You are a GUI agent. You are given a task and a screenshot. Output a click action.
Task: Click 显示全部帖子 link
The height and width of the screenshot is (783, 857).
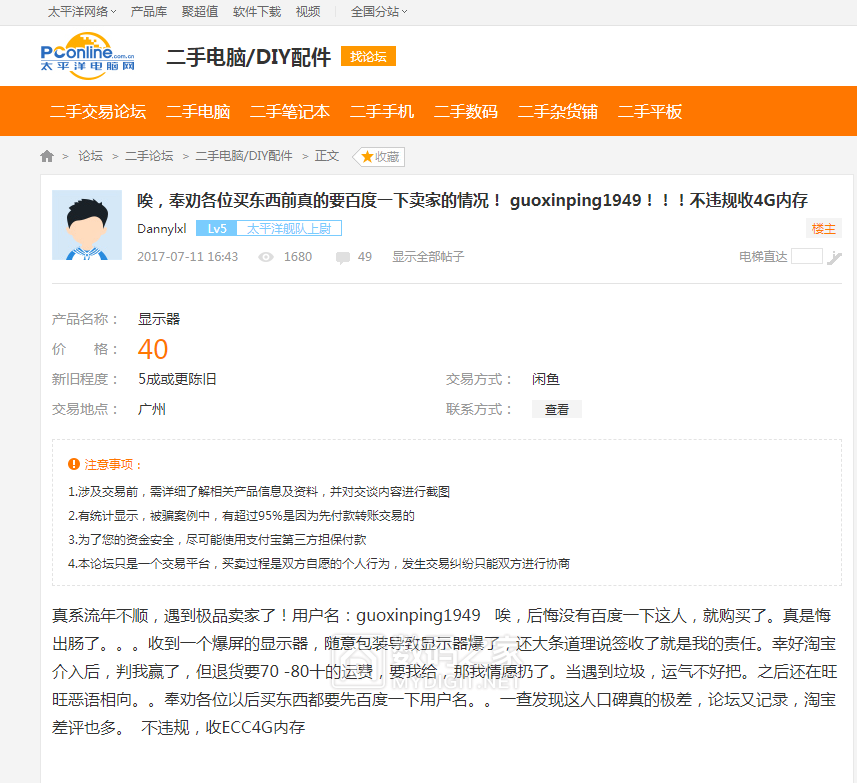428,257
